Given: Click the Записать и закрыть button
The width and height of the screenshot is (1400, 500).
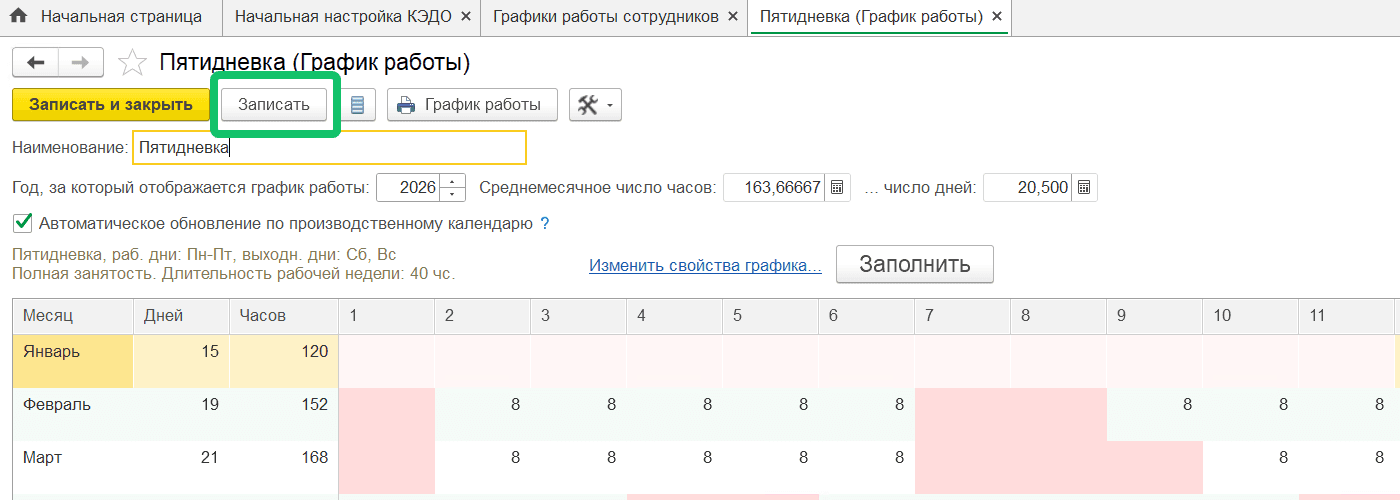Looking at the screenshot, I should (111, 104).
